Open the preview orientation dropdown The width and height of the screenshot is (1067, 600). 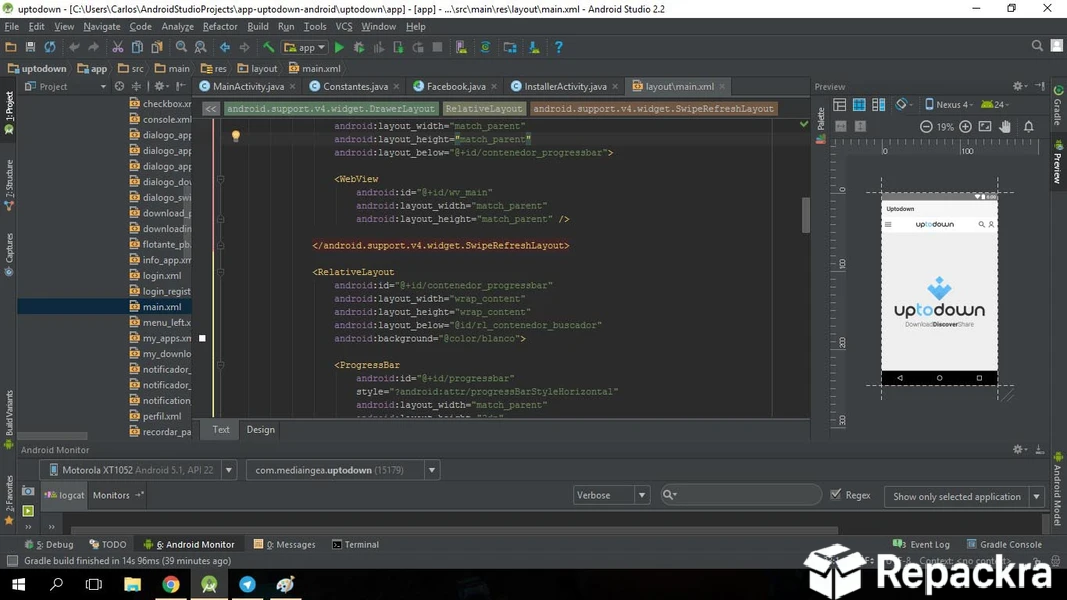[x=904, y=105]
